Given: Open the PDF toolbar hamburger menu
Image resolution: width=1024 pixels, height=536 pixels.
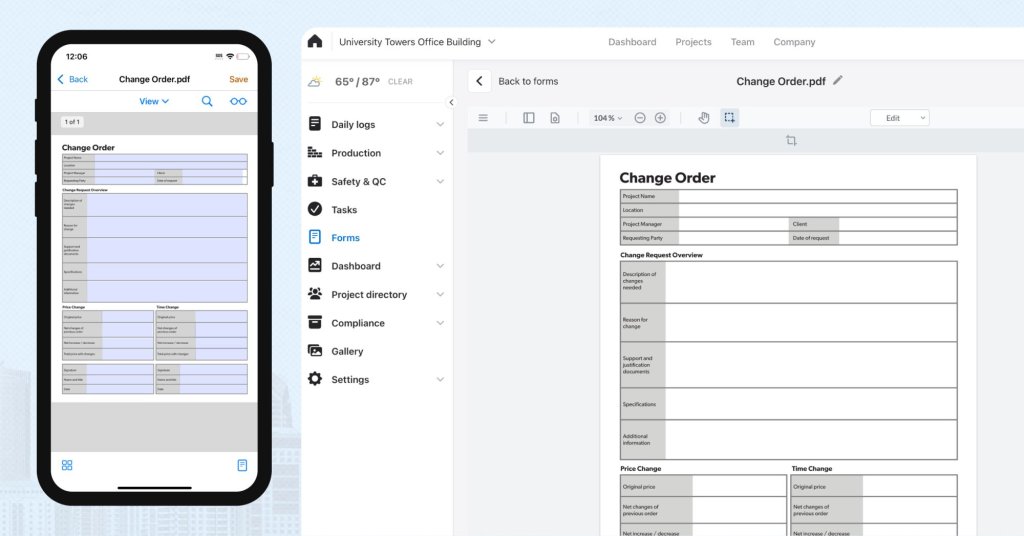Looking at the screenshot, I should (483, 118).
